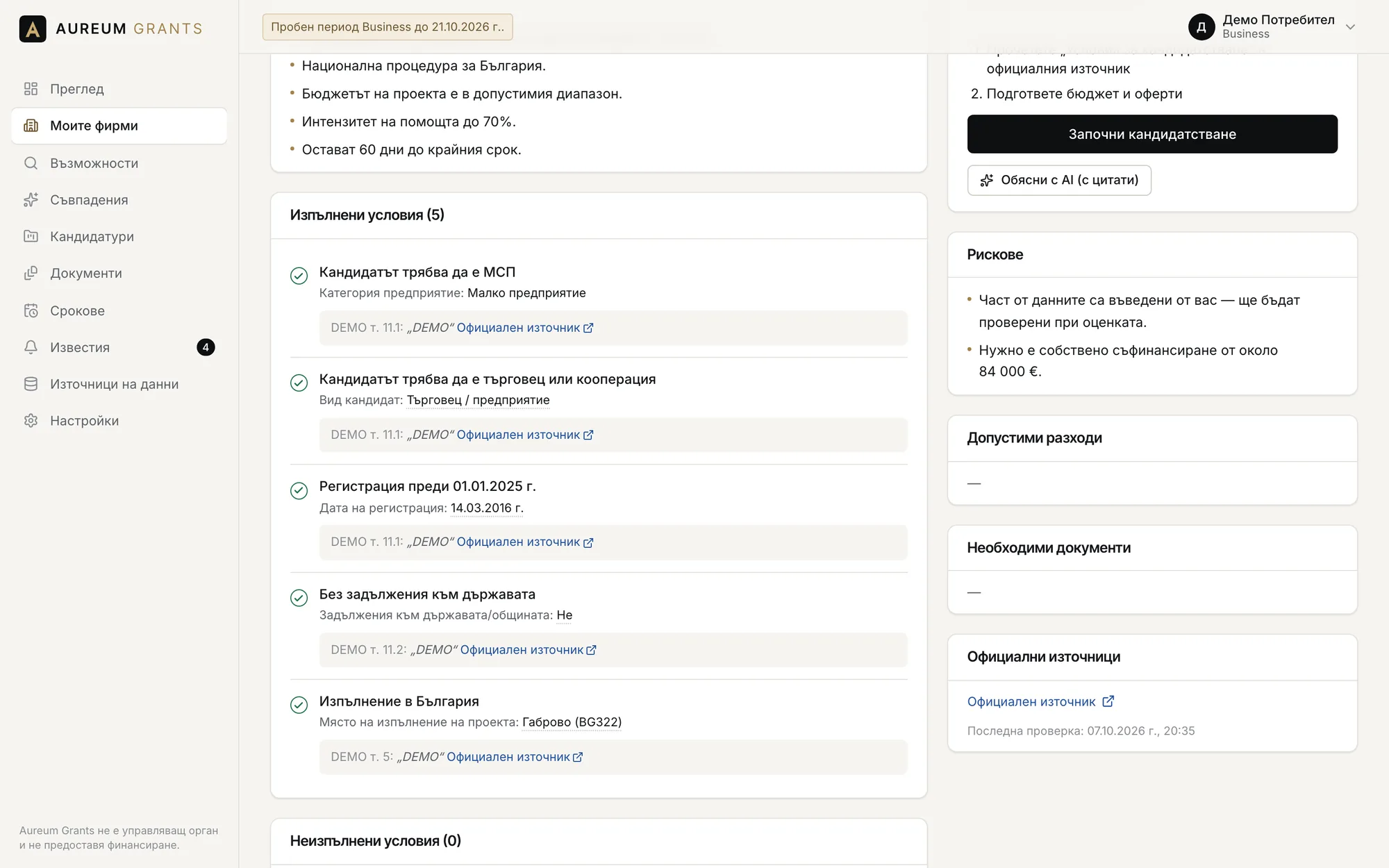Open Официален източник link under Регистрация преди 01.01.2025
Screen dimensions: 1389x868
click(525, 542)
